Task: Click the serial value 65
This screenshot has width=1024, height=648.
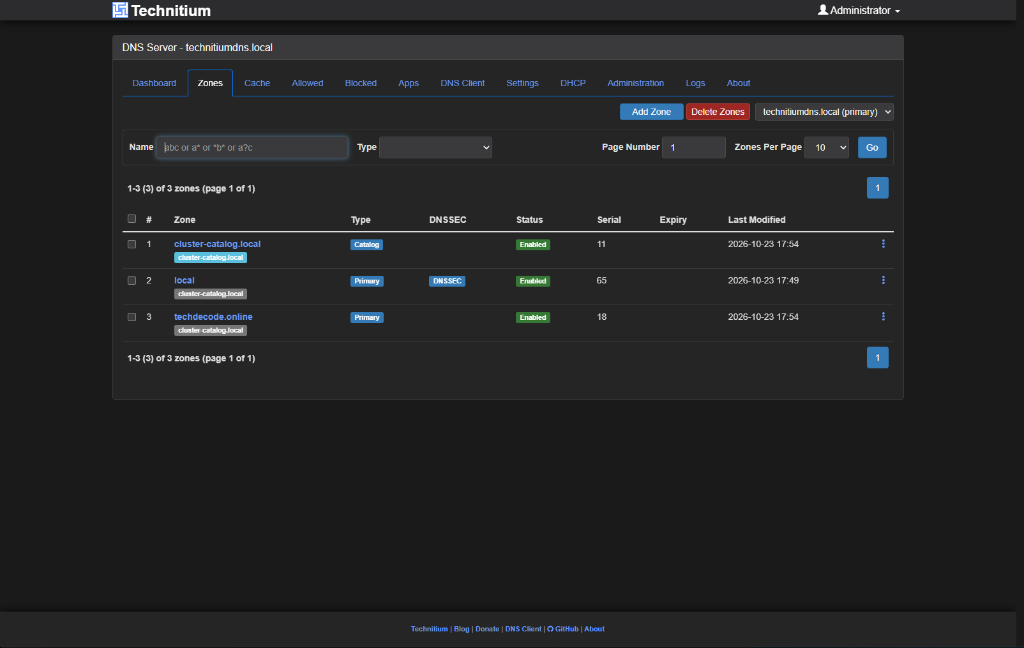Action: point(601,280)
